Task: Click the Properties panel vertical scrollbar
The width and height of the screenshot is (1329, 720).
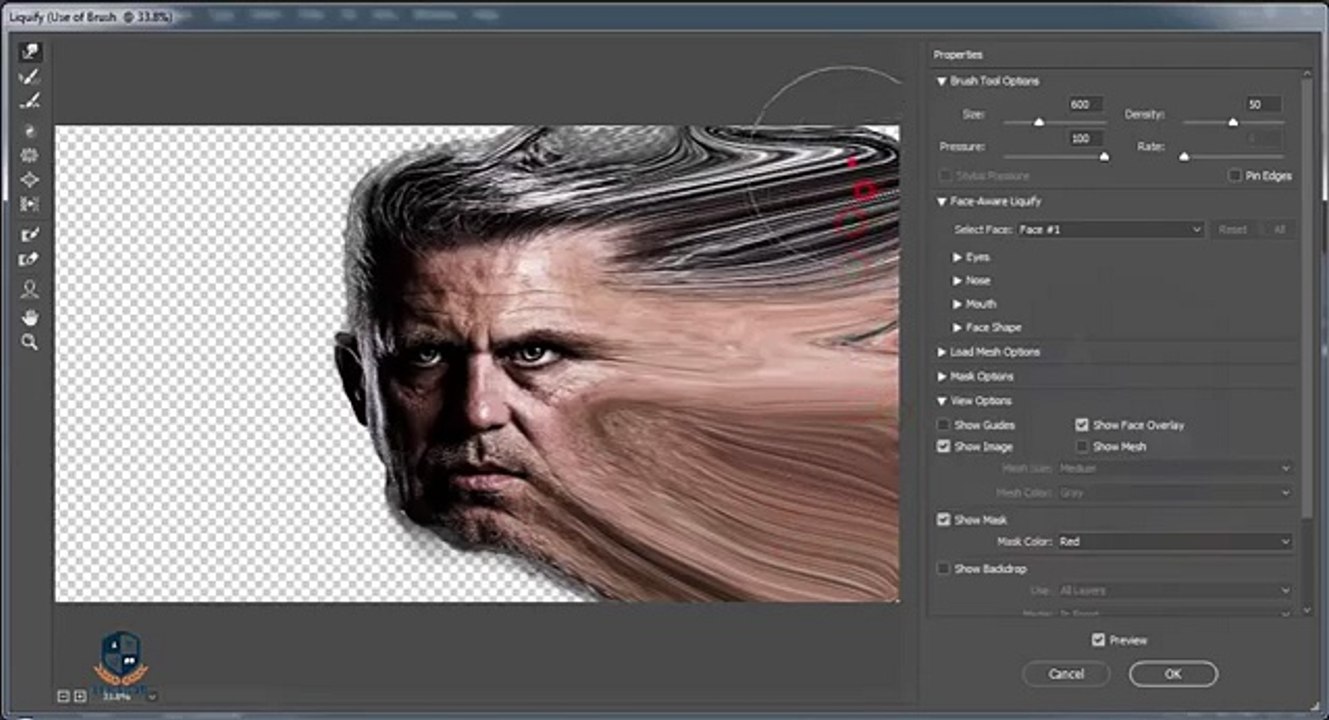Action: click(1308, 300)
